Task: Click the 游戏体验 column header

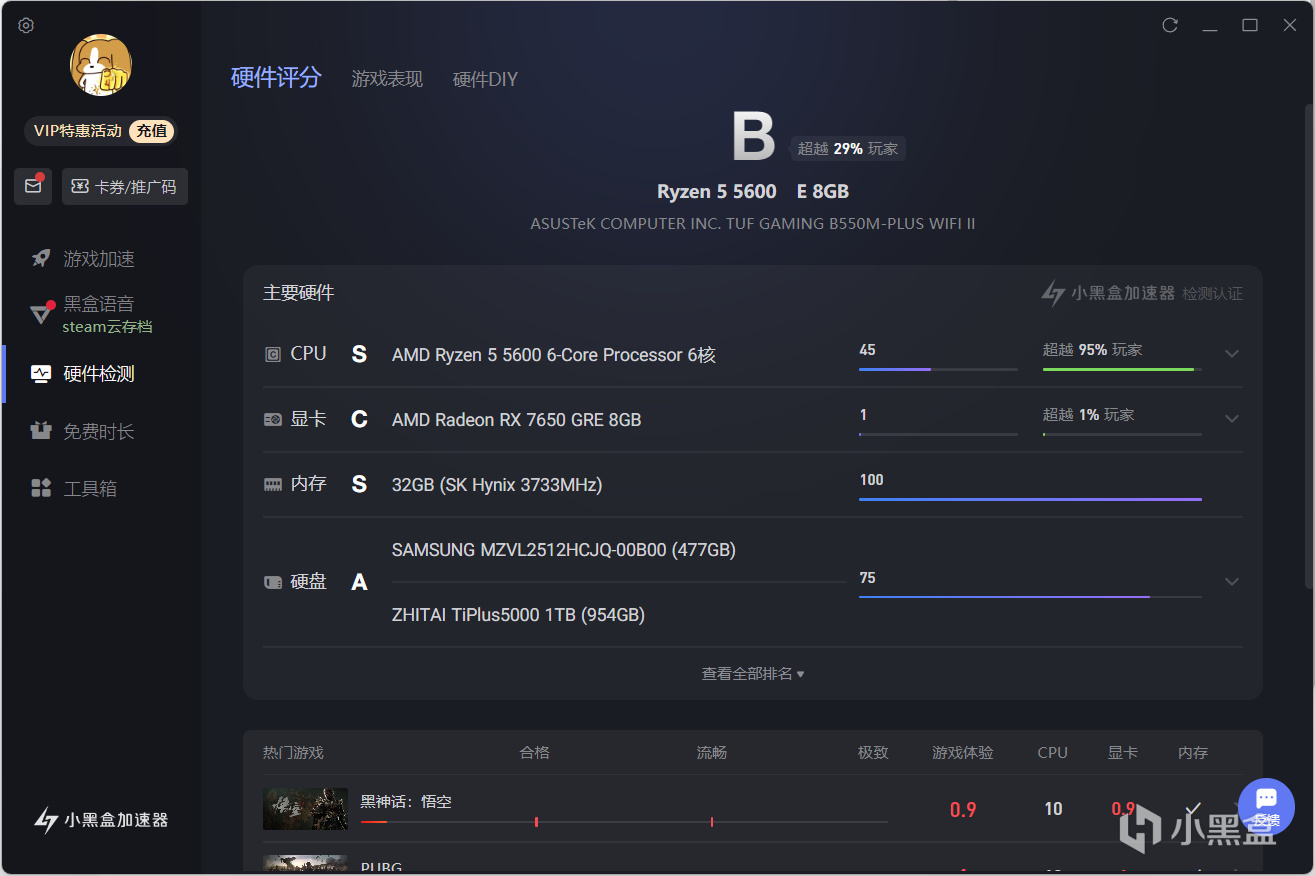Action: pyautogui.click(x=963, y=753)
